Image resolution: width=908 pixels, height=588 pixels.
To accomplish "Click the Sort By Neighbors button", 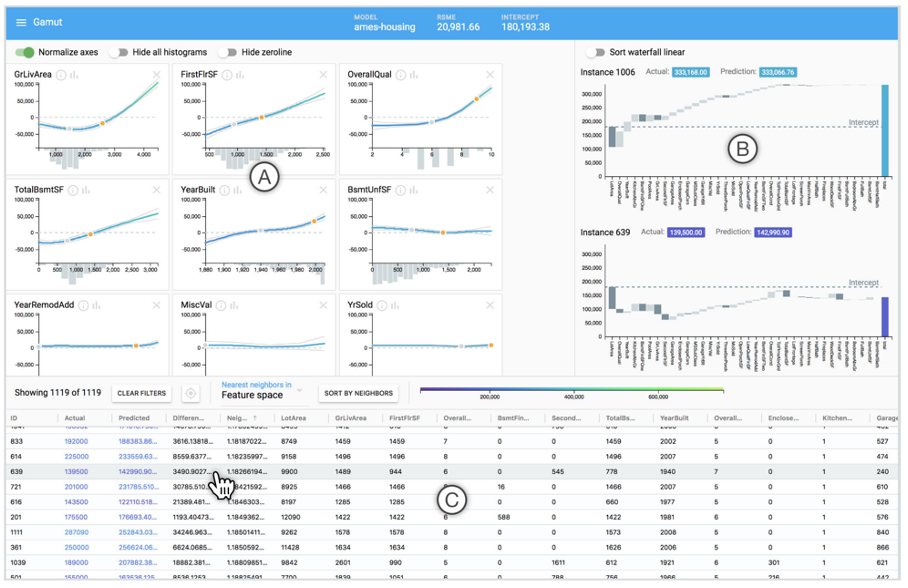I will click(359, 393).
